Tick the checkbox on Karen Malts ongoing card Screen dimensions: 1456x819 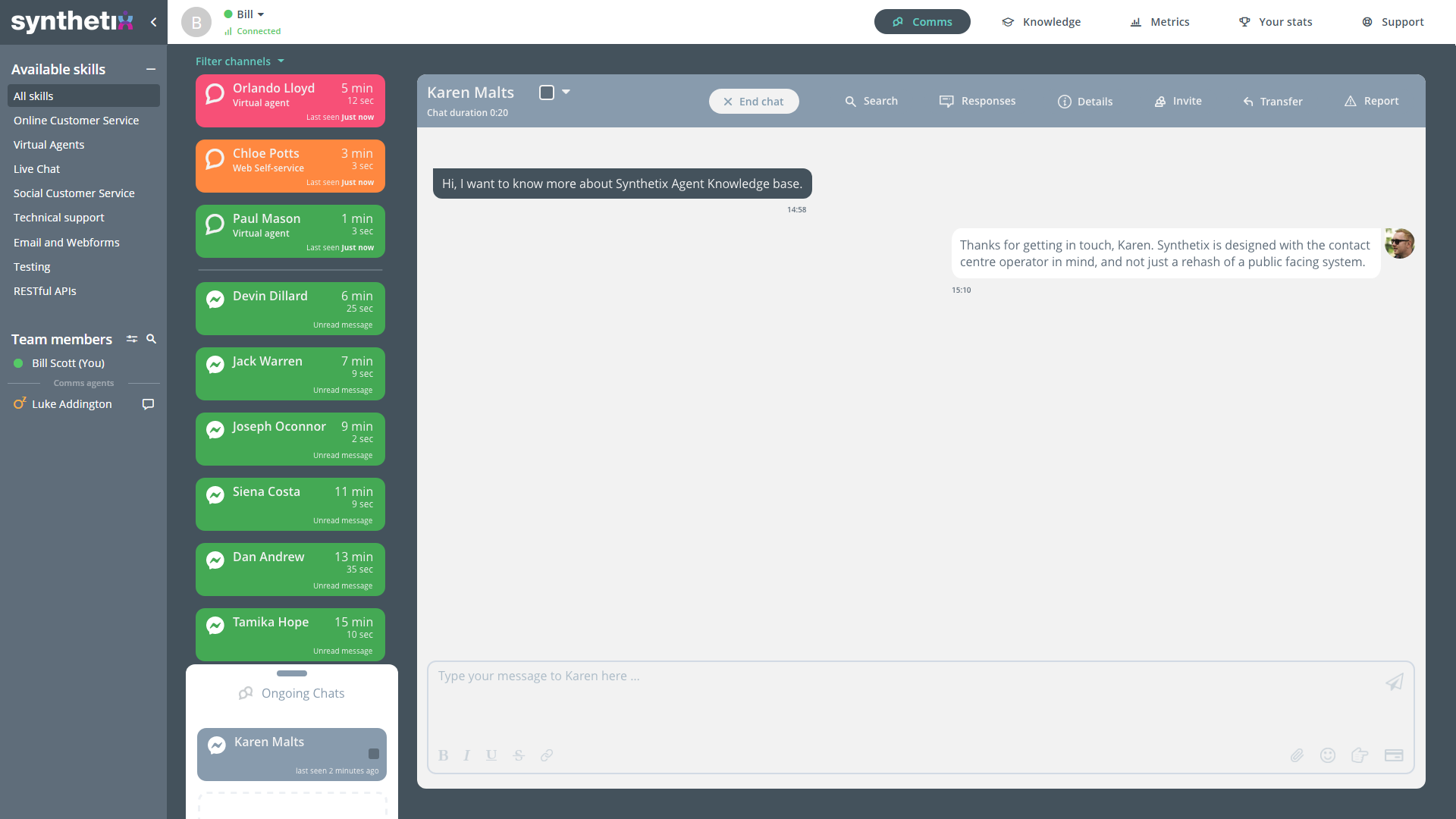(374, 754)
